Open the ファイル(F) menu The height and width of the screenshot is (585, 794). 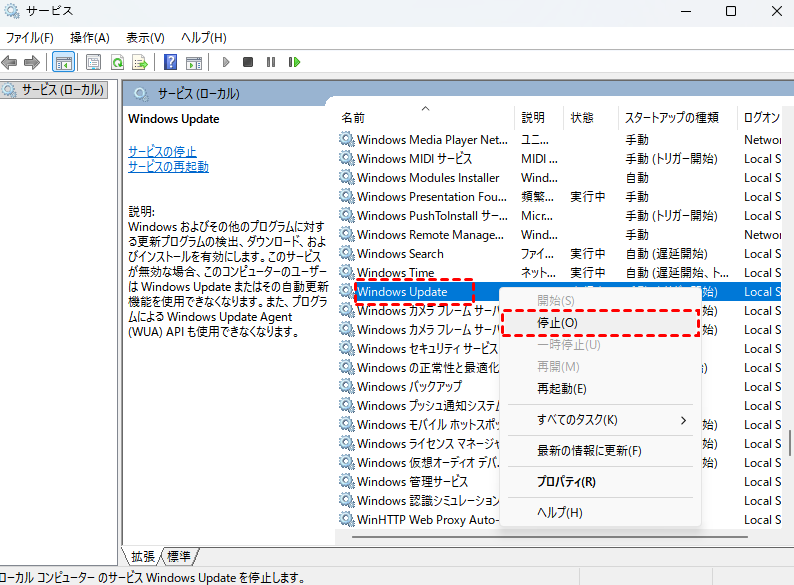pyautogui.click(x=29, y=38)
